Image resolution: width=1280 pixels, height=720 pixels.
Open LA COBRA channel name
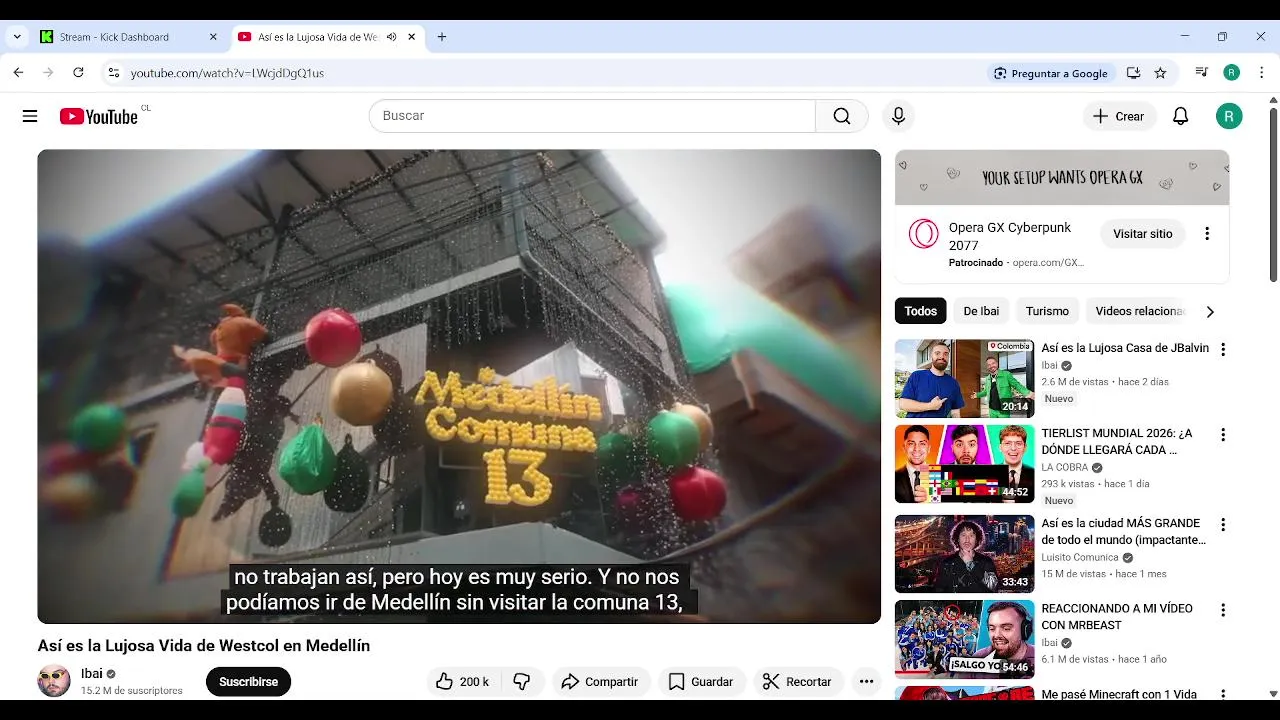pos(1064,467)
